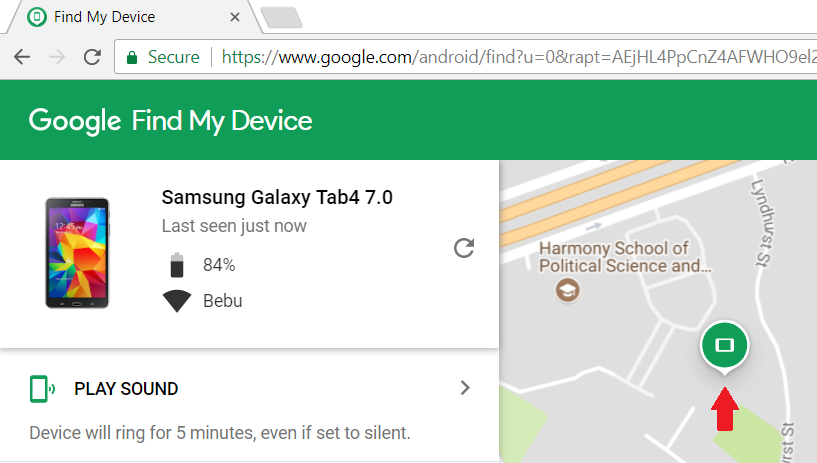Screen dimensions: 817x463
Task: Click the browser forward arrow
Action: coord(57,57)
